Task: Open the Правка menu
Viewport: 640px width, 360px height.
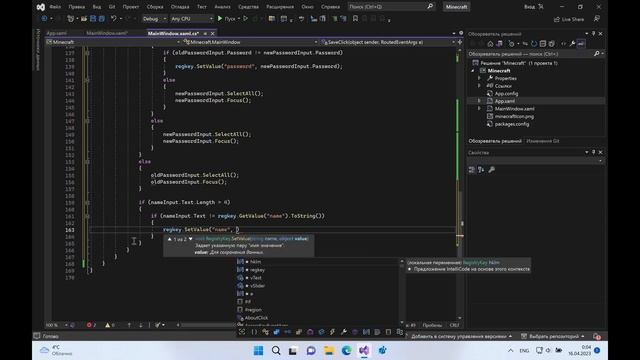Action: click(x=77, y=7)
